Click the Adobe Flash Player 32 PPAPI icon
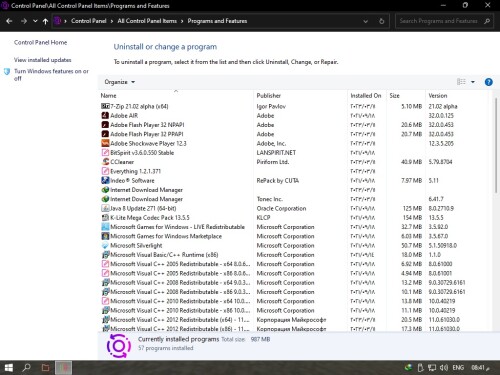The width and height of the screenshot is (500, 375). [105, 134]
